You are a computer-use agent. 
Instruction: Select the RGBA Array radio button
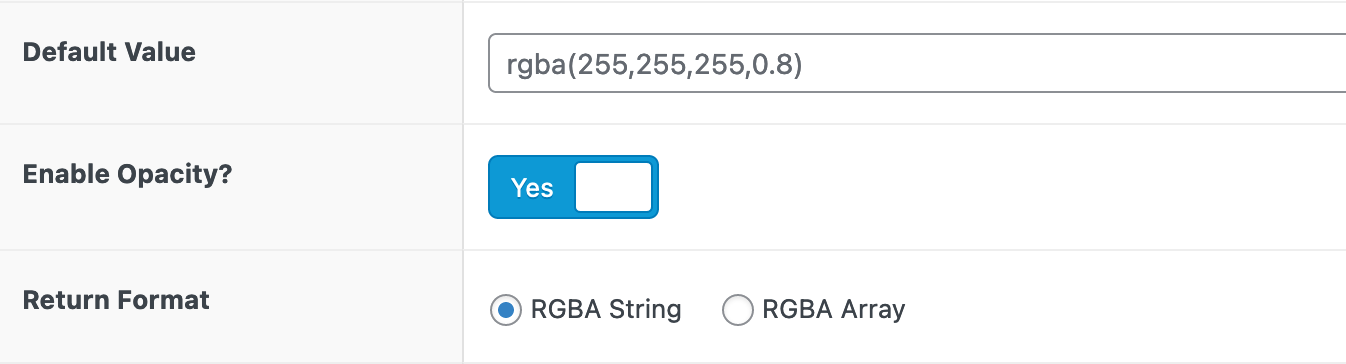737,310
